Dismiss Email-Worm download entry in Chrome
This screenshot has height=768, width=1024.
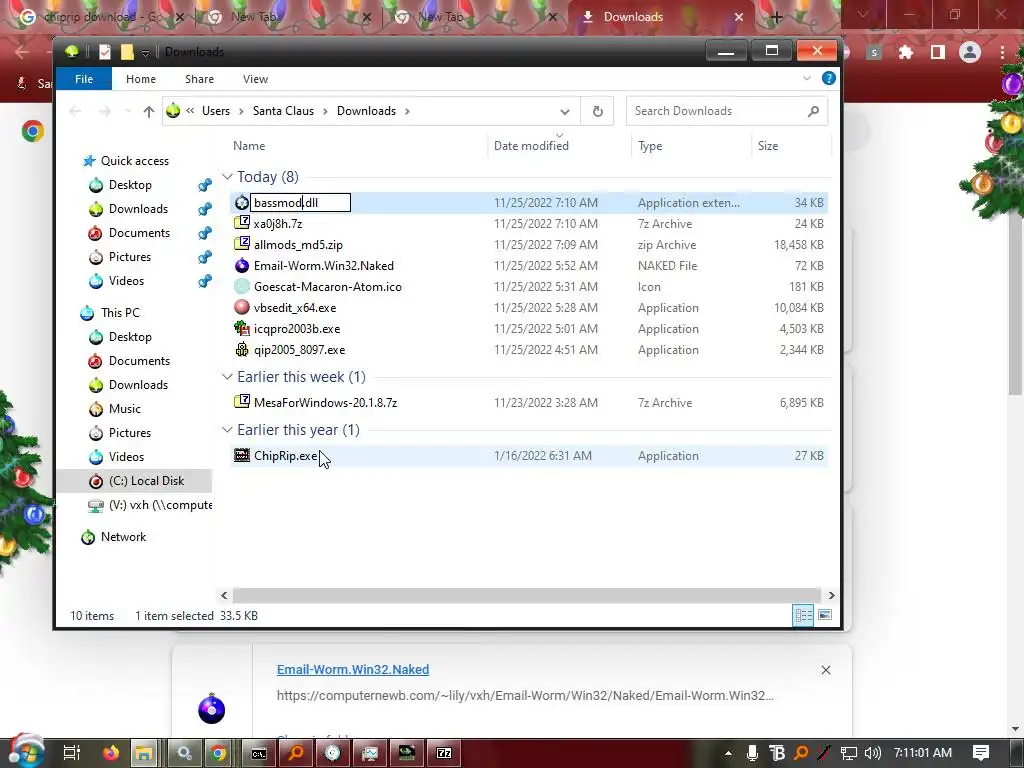point(825,670)
